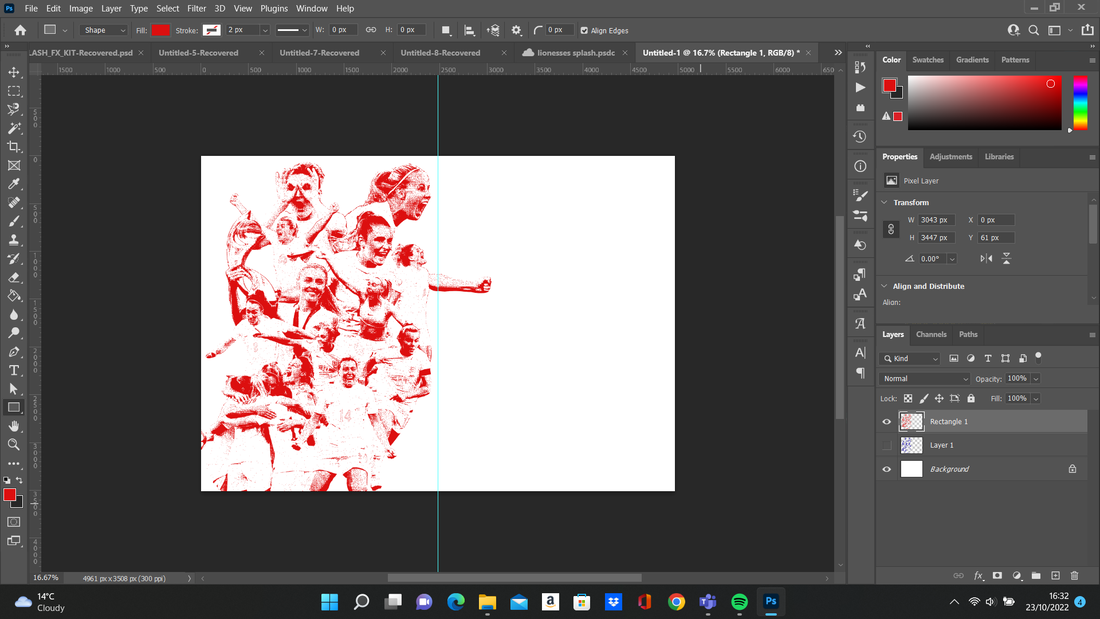Viewport: 1100px width, 619px height.
Task: Delete layer using the trash icon
Action: pyautogui.click(x=1075, y=575)
